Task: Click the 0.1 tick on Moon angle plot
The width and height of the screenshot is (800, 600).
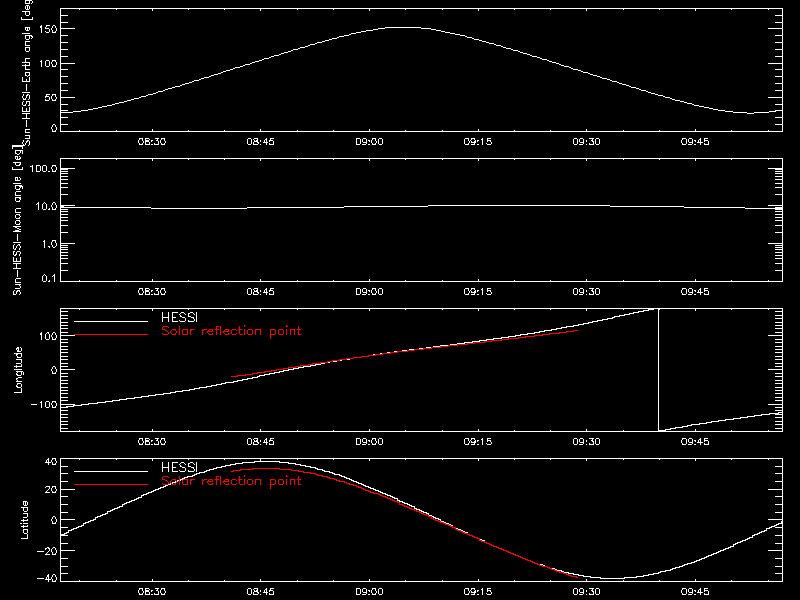Action: tap(49, 279)
